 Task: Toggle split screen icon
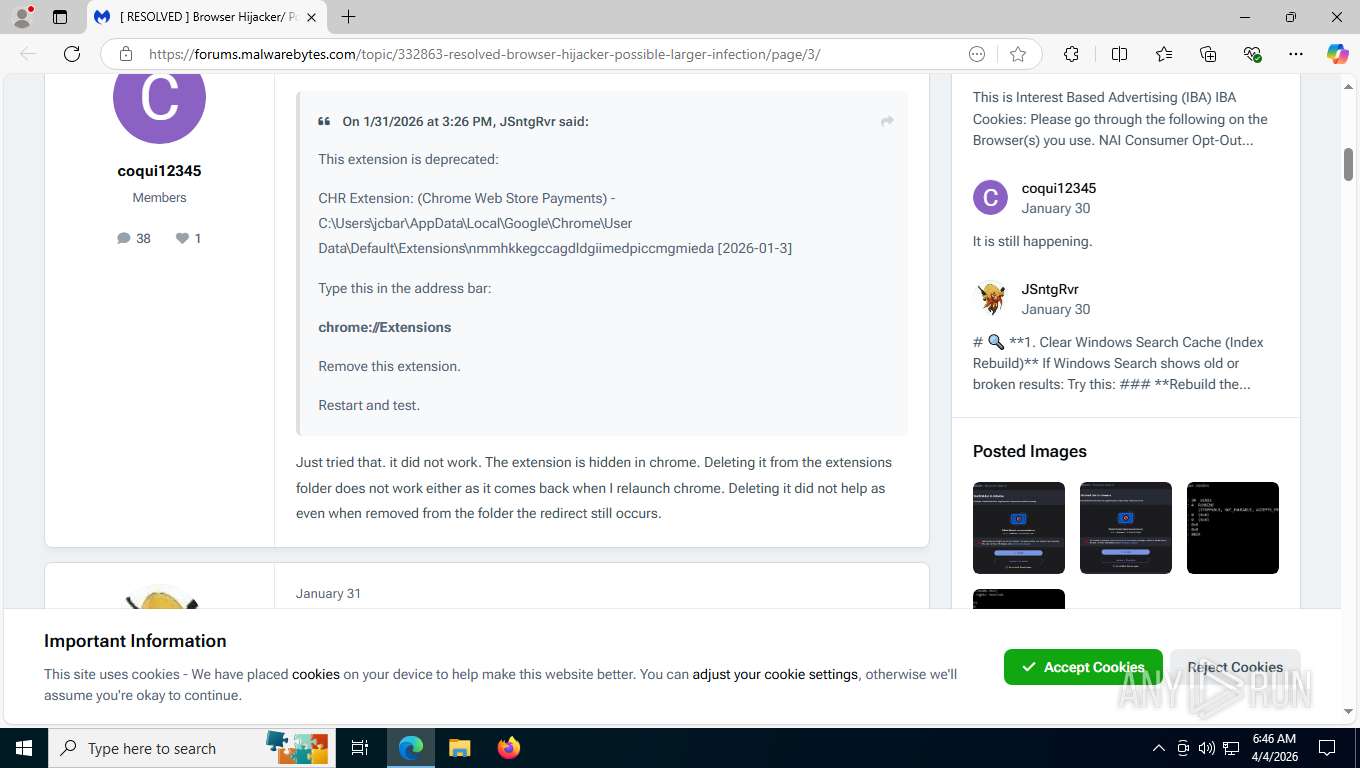pyautogui.click(x=1120, y=54)
